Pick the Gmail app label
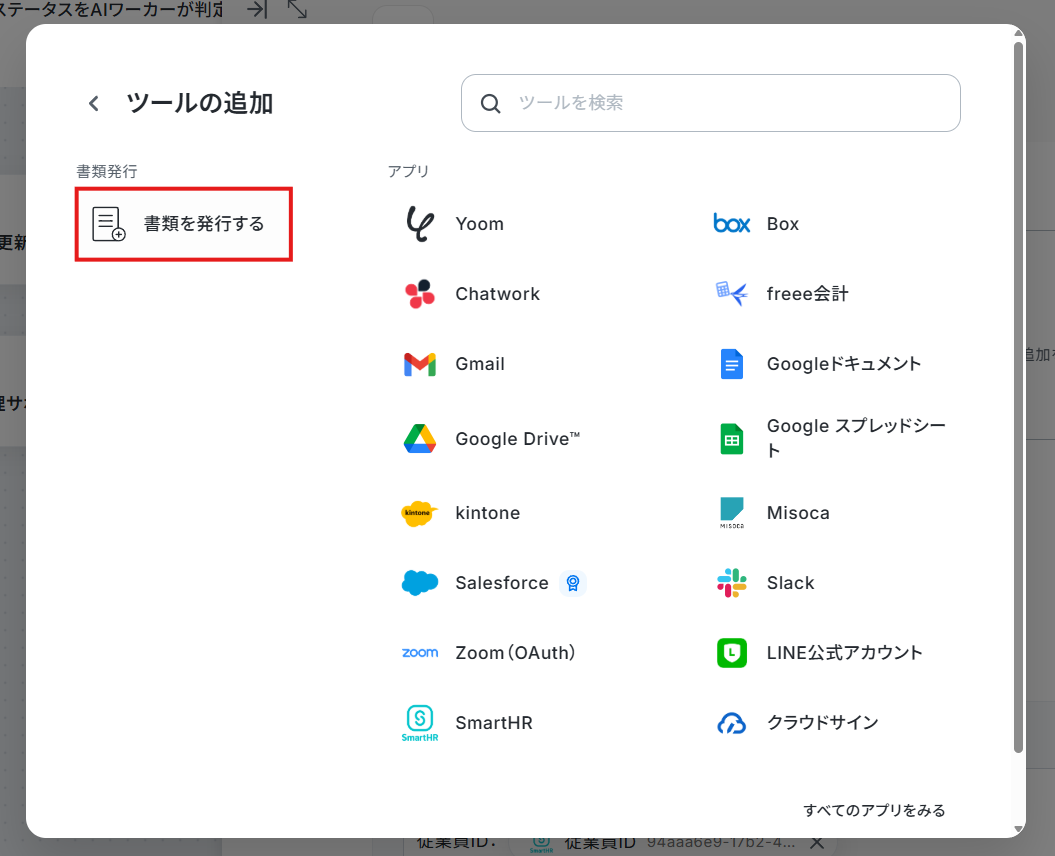This screenshot has width=1055, height=856. tap(480, 364)
